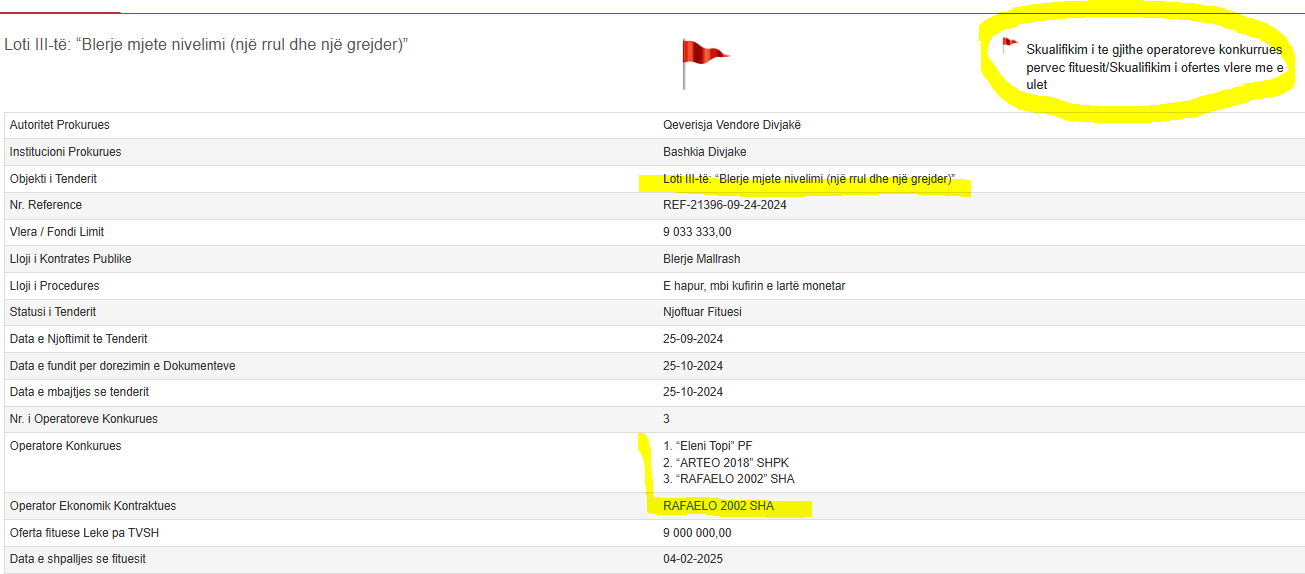Click procedure type E hapur value
Screen dimensions: 1305x574
point(754,286)
